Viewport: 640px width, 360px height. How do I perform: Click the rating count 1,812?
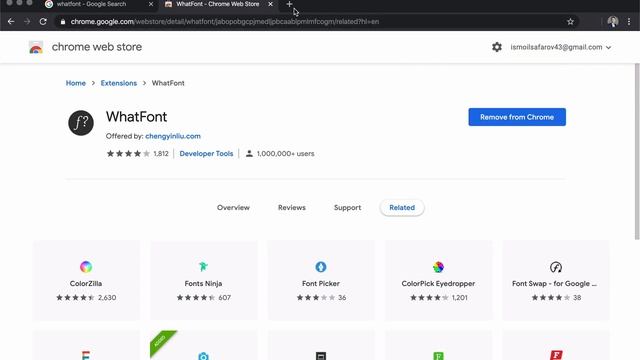(161, 153)
